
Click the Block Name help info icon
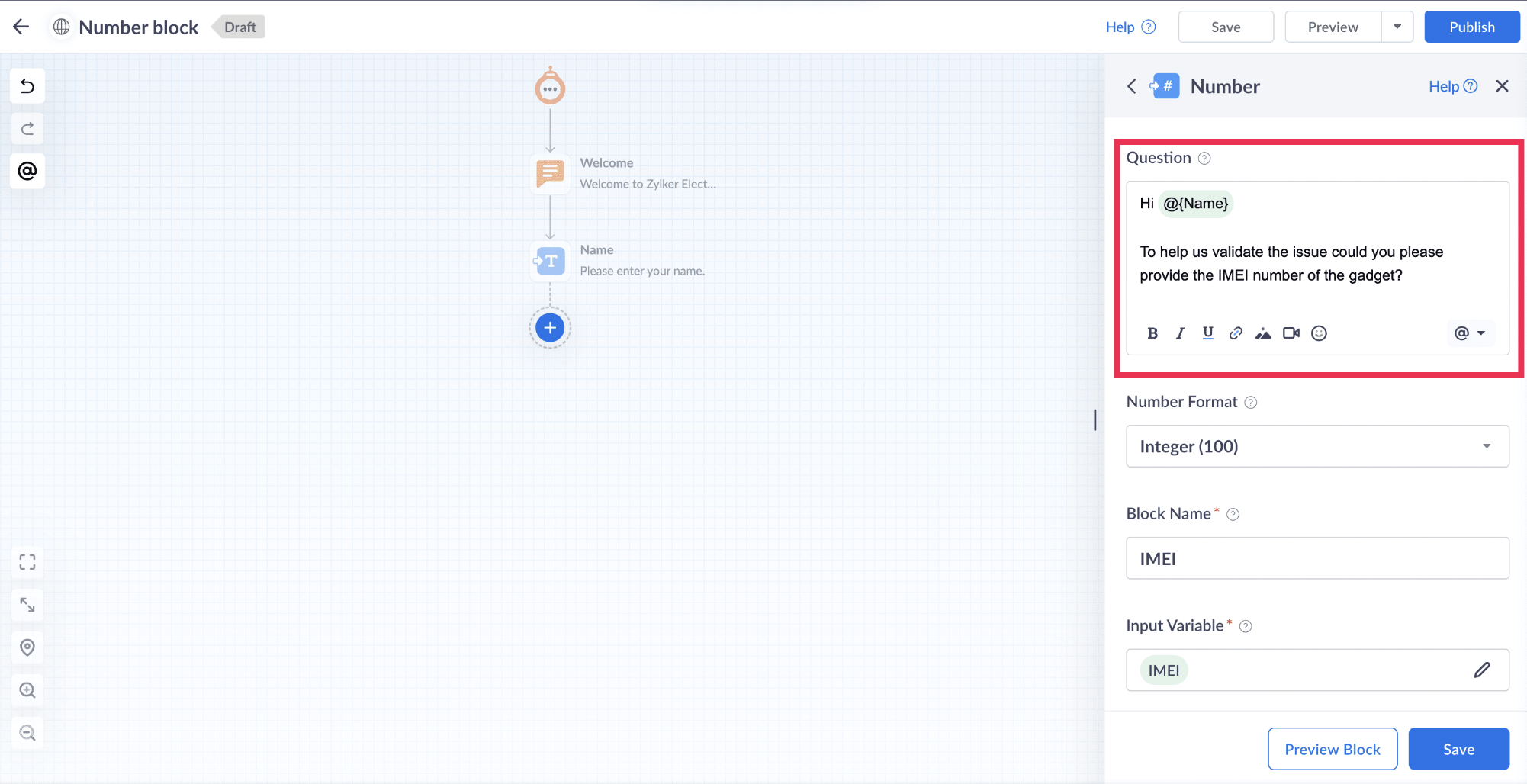pos(1233,515)
